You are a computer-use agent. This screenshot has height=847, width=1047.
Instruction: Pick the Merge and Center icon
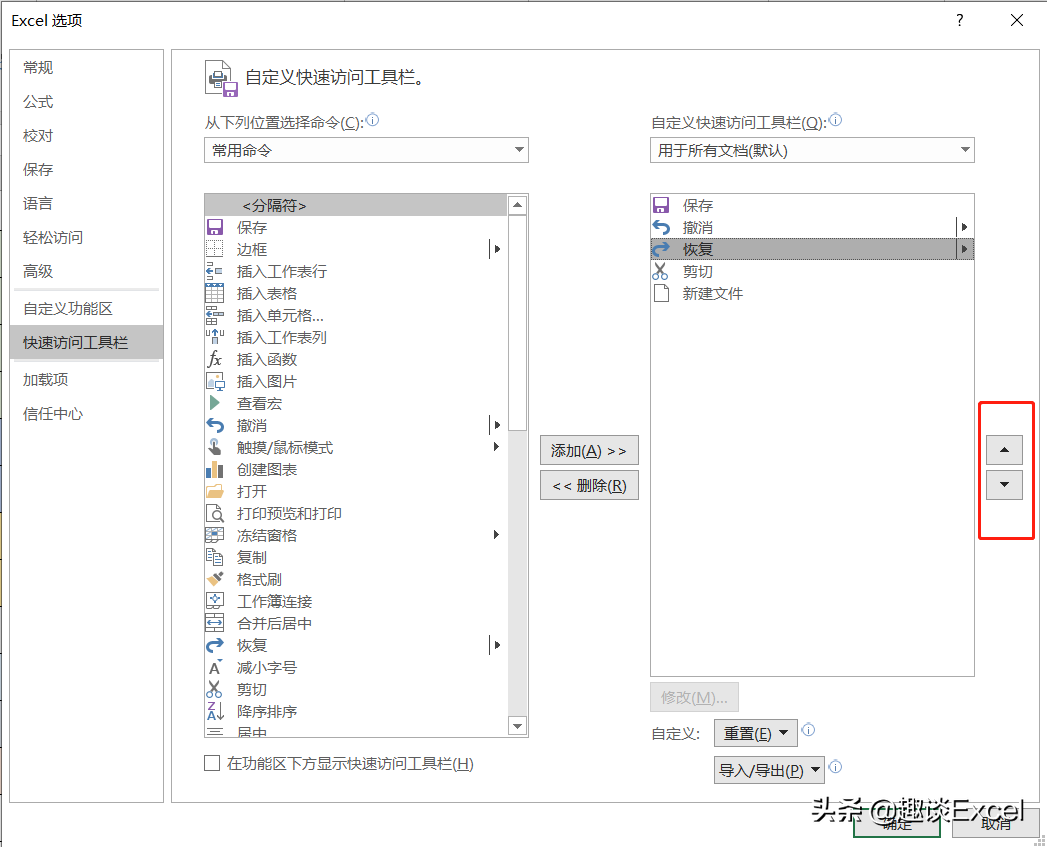click(x=214, y=623)
